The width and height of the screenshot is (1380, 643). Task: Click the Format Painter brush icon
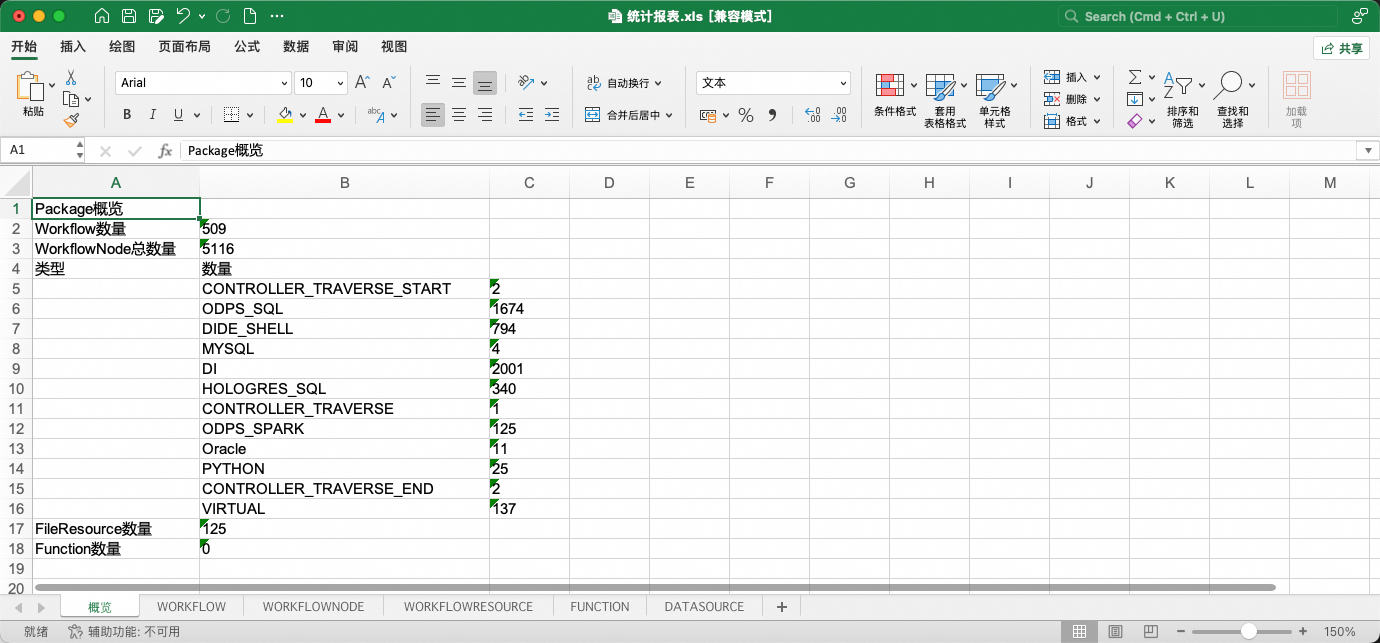point(71,120)
